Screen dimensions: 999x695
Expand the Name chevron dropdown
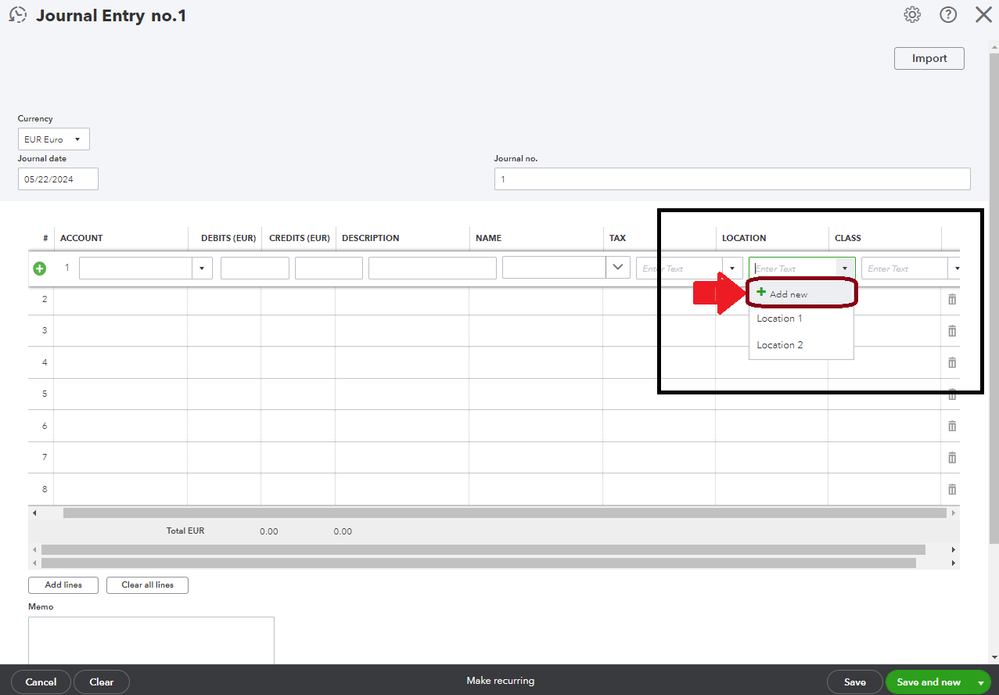(617, 268)
